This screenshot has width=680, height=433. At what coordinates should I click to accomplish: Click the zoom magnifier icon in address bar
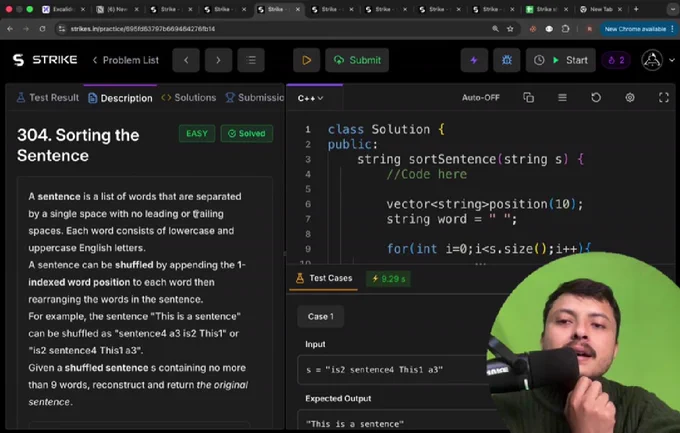click(x=495, y=29)
